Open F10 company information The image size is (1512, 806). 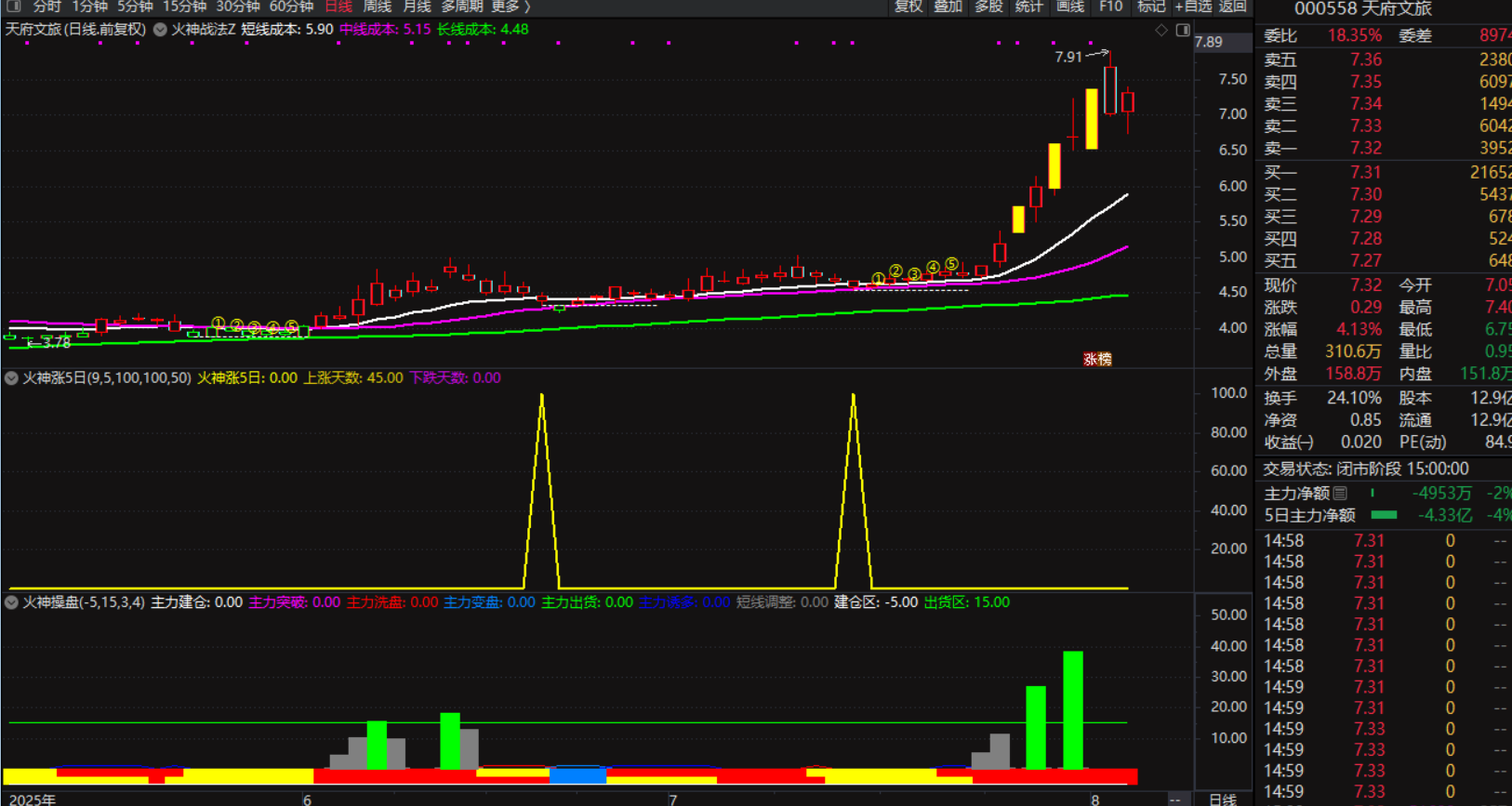point(1110,7)
